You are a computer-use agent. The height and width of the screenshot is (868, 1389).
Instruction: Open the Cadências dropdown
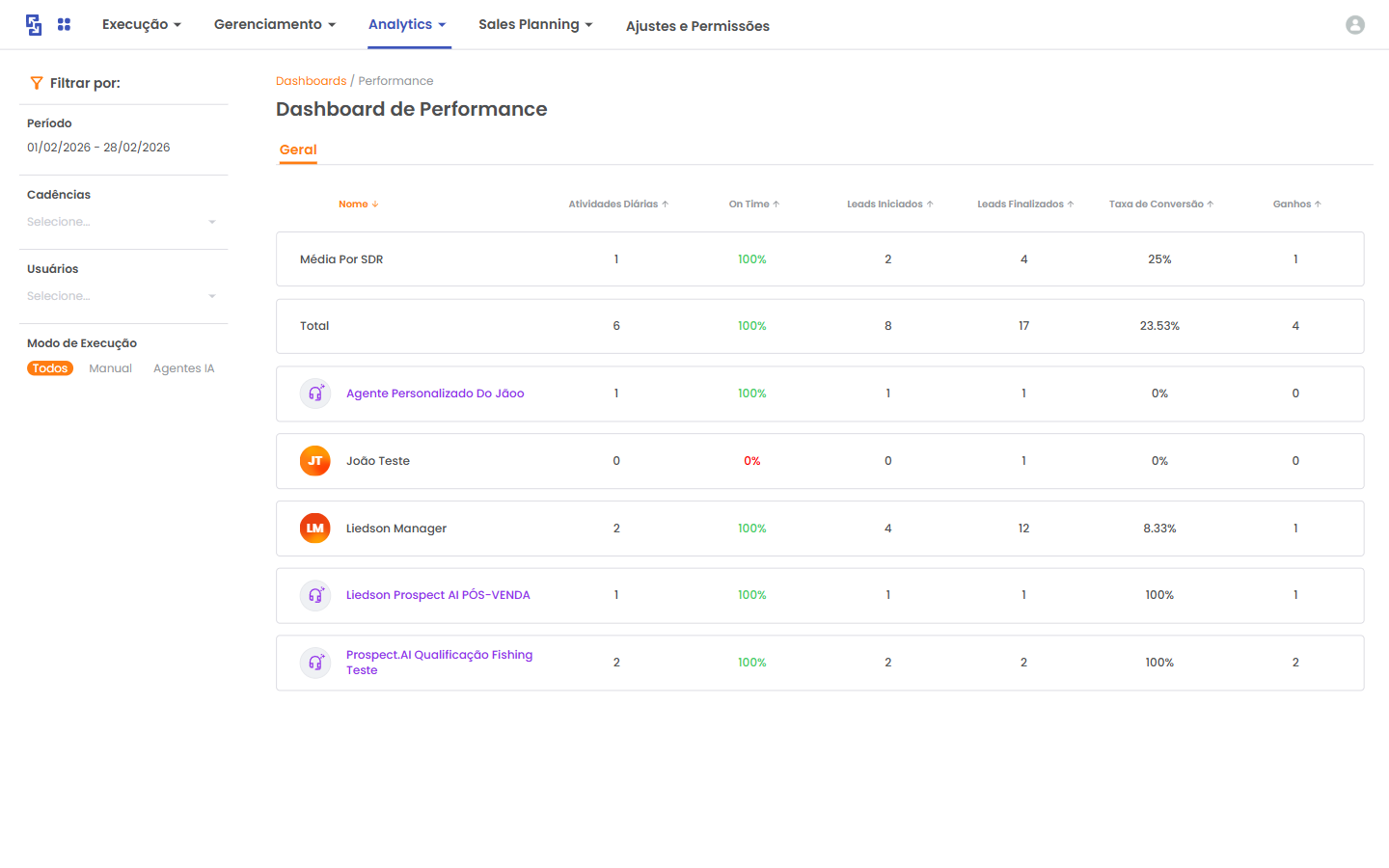click(x=123, y=222)
